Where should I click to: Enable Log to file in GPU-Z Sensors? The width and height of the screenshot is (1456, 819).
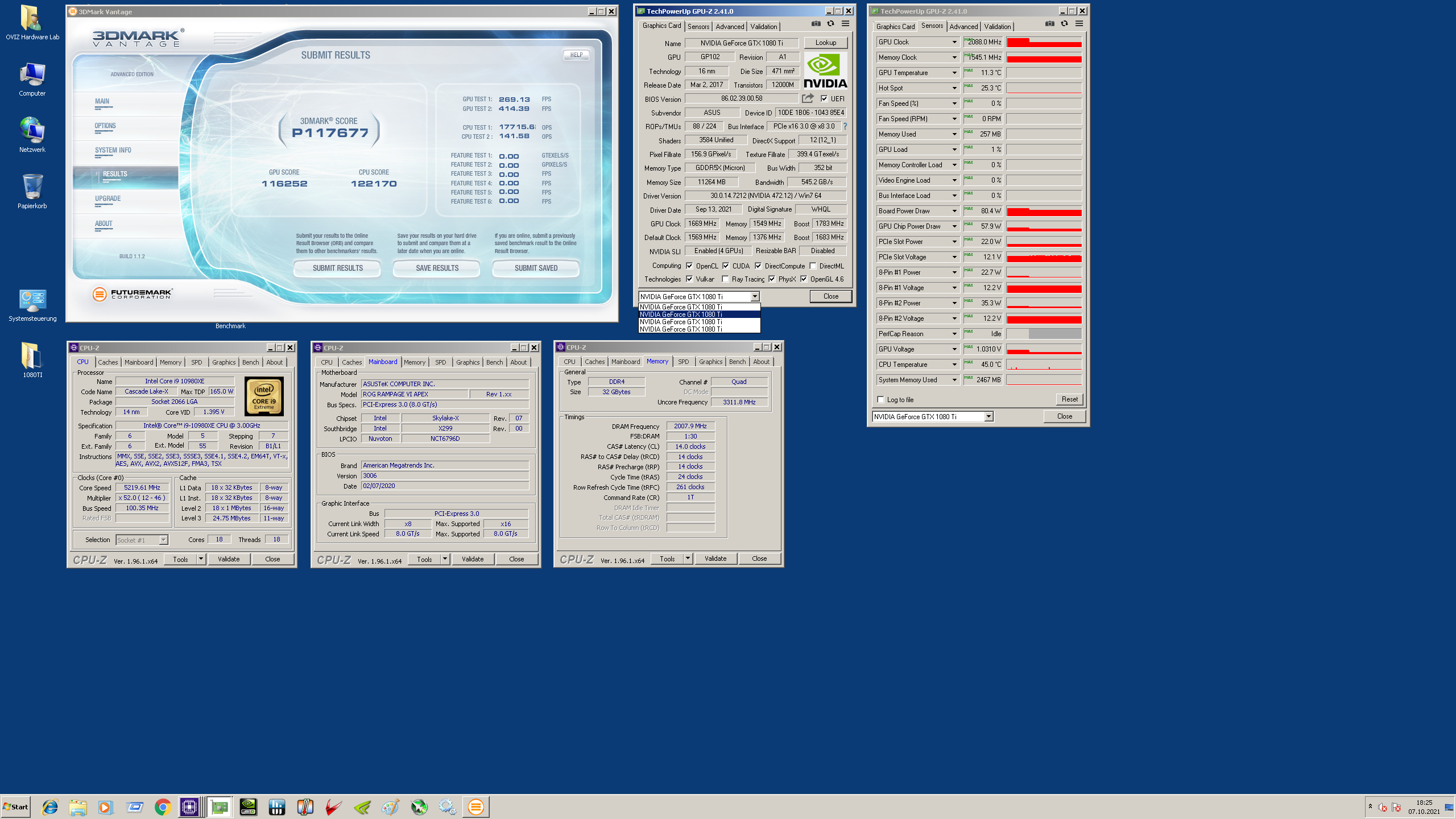coord(881,399)
